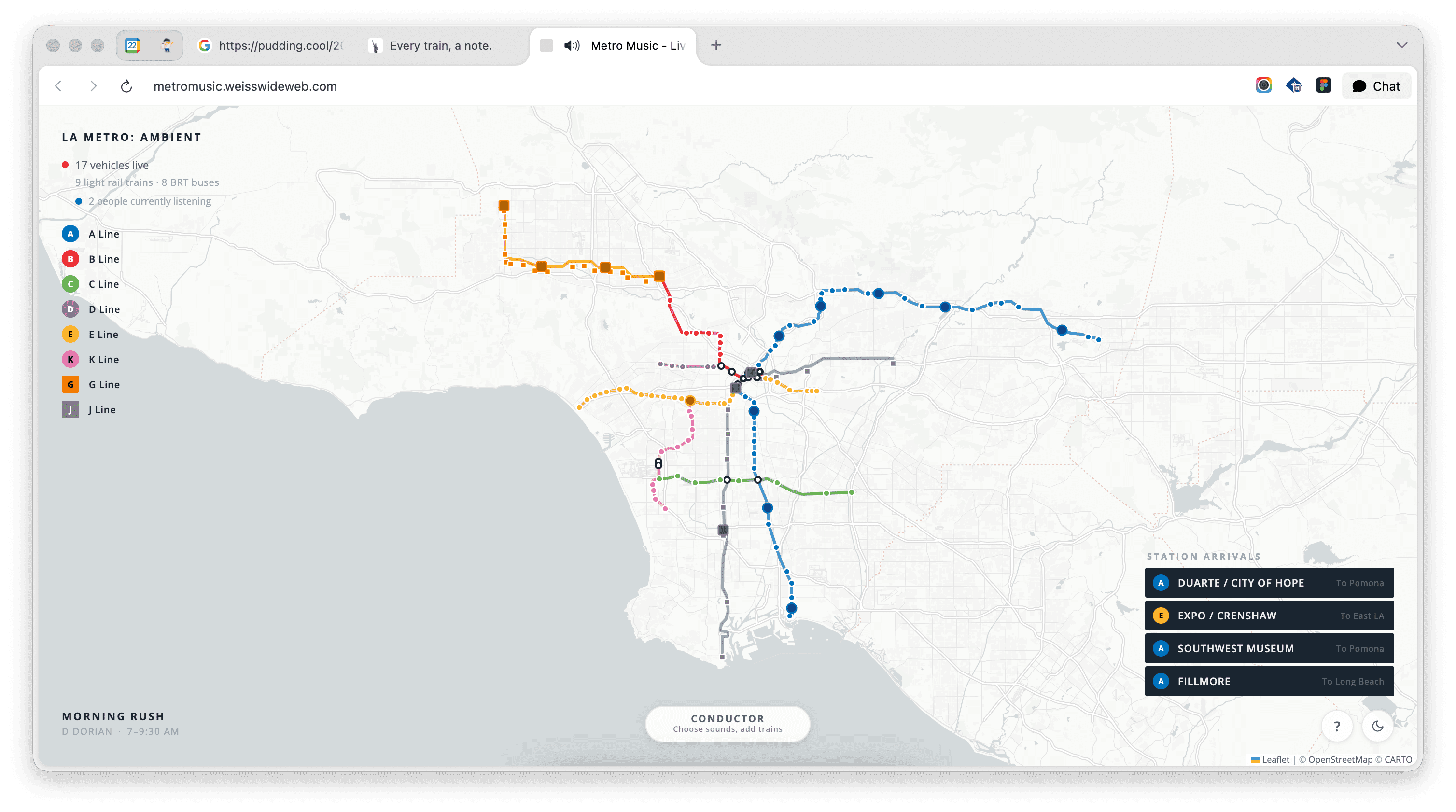1456x812 pixels.
Task: Mute the Metro Music tab speaker icon
Action: tap(572, 46)
